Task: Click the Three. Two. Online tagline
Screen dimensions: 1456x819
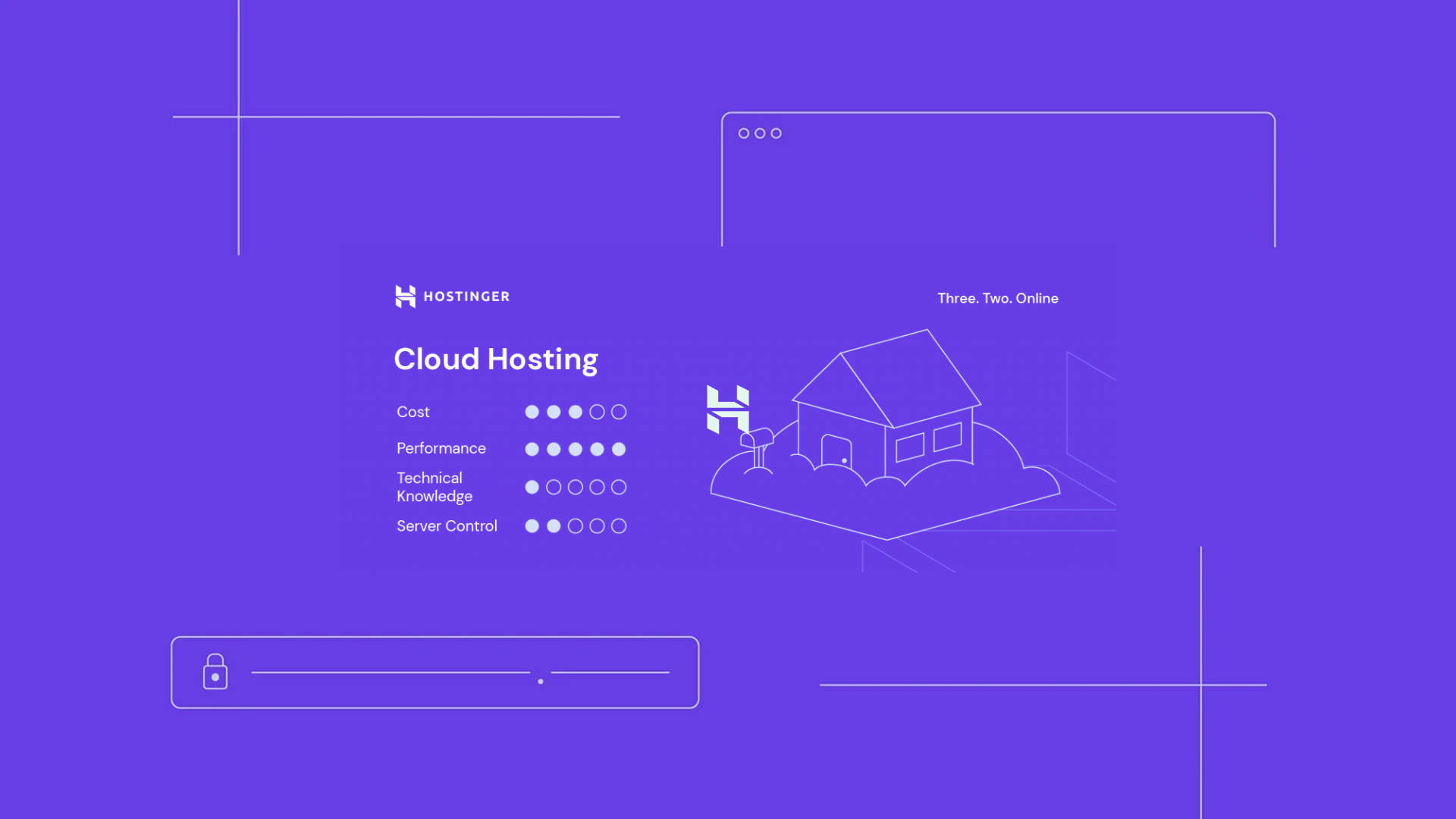Action: [x=997, y=298]
